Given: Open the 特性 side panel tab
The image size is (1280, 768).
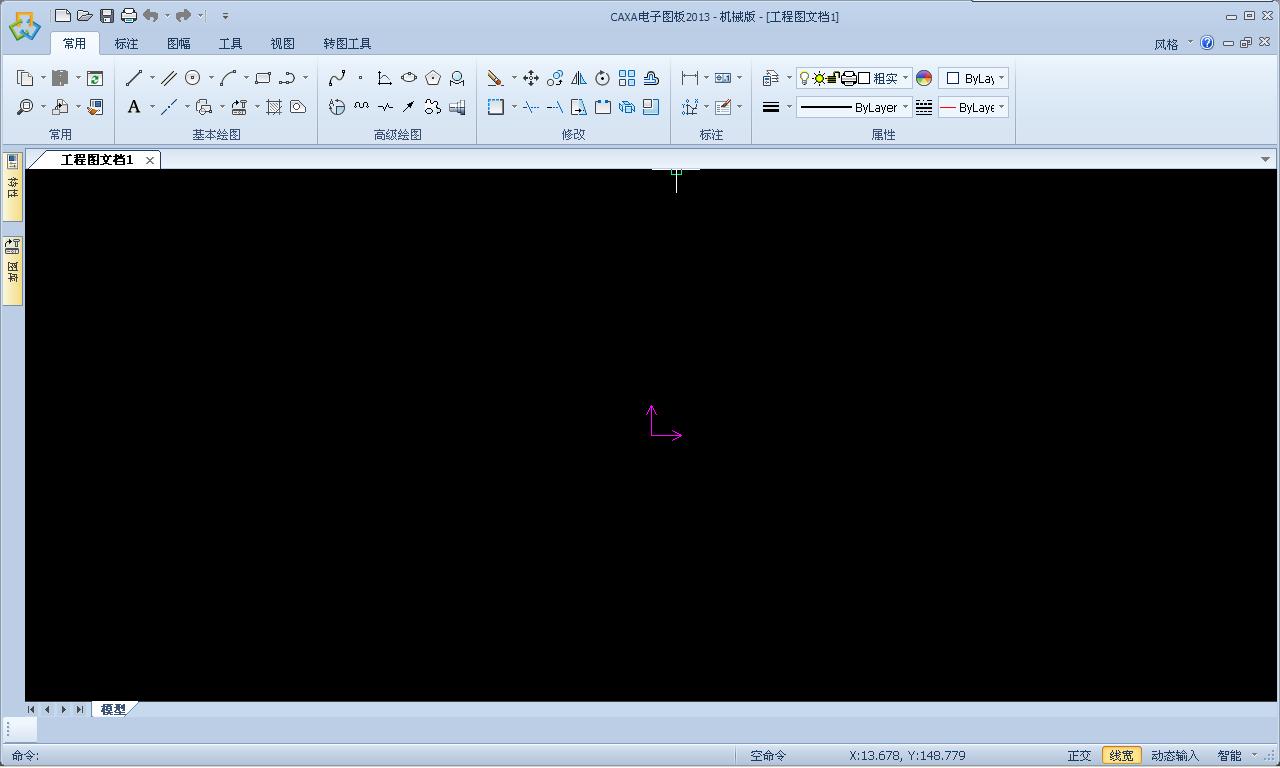Looking at the screenshot, I should coord(13,187).
